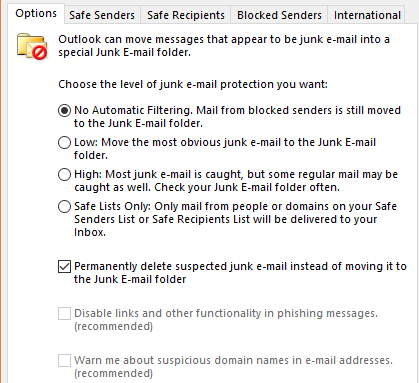Toggle Warn me about suspicious domain names checkbox
This screenshot has height=383, width=419.
(64, 360)
